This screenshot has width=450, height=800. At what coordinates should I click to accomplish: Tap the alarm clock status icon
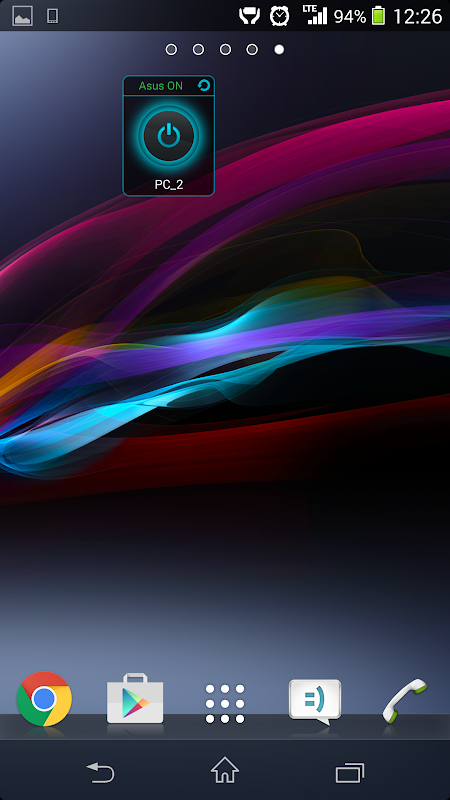click(x=280, y=16)
